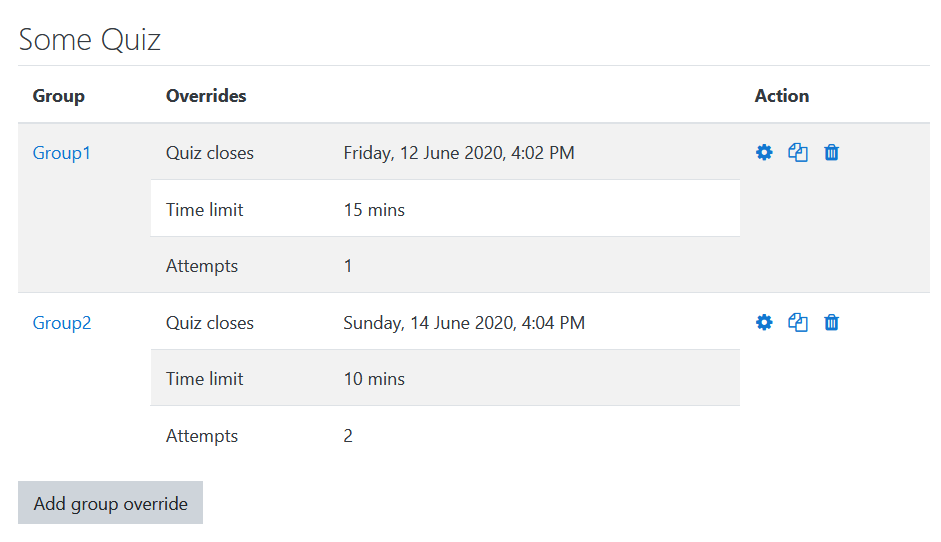Click the 15 mins time limit value

pos(374,210)
